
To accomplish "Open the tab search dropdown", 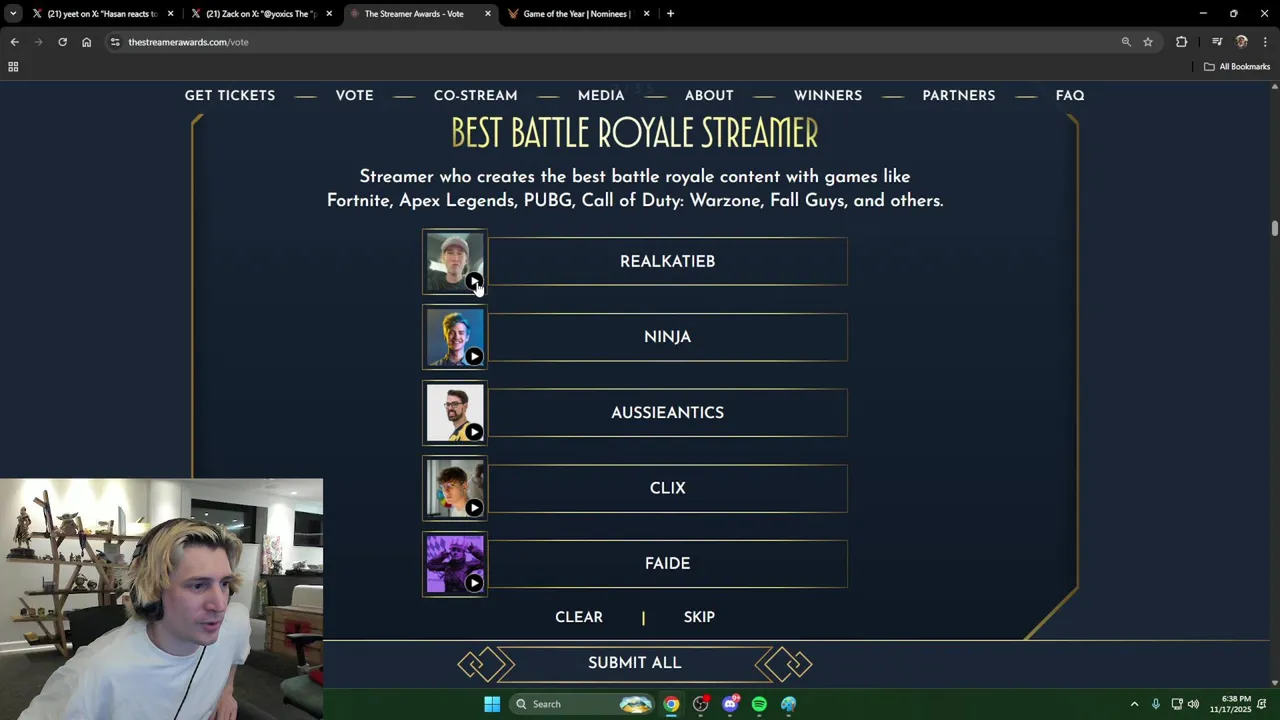I will (13, 14).
